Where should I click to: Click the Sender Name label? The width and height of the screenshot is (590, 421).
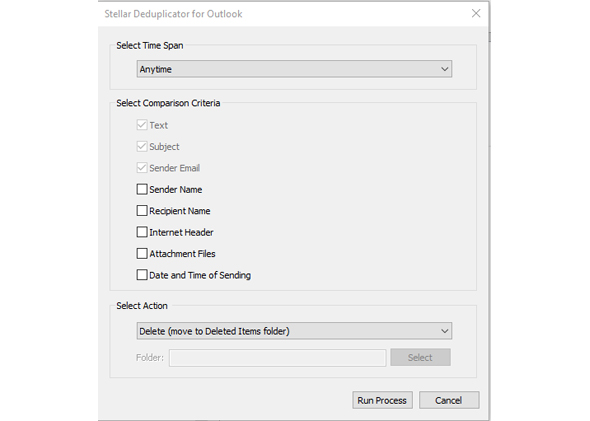(x=176, y=190)
